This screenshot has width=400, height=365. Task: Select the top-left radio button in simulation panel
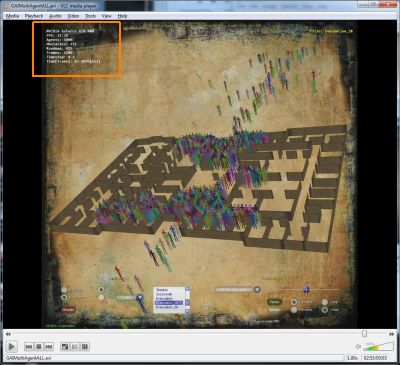[x=64, y=290]
